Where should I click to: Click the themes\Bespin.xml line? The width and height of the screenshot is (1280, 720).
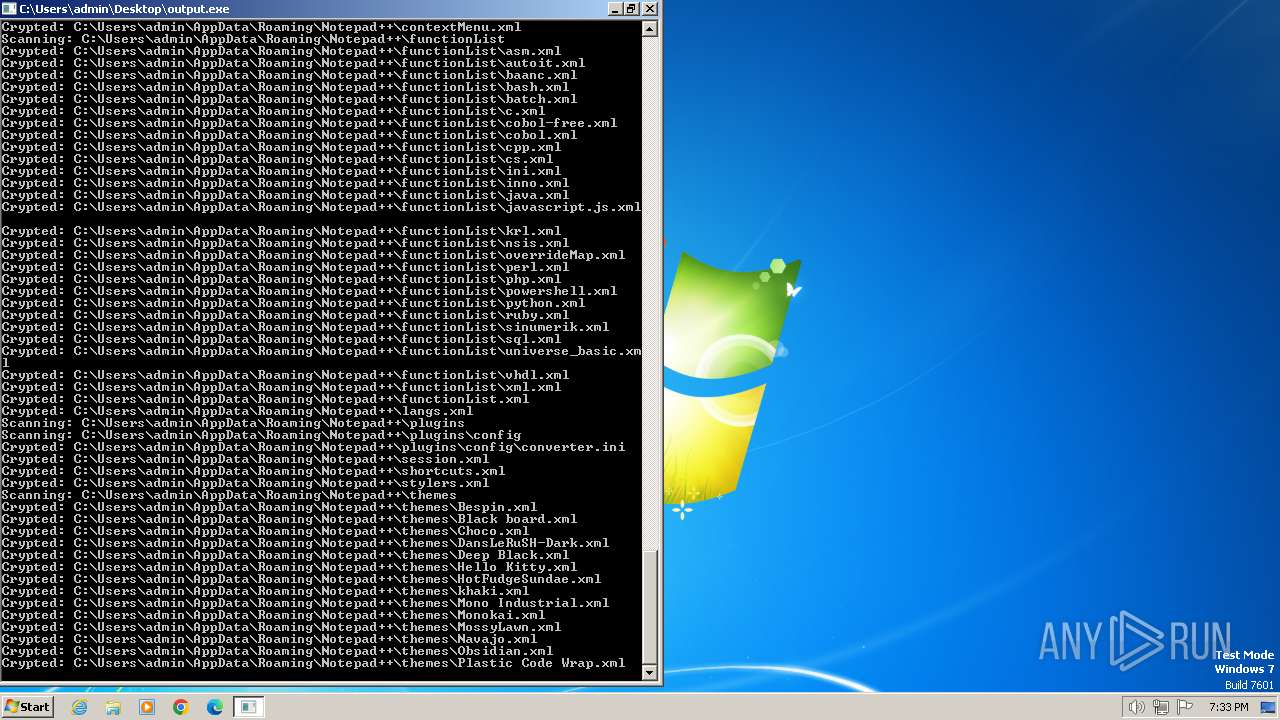click(269, 507)
